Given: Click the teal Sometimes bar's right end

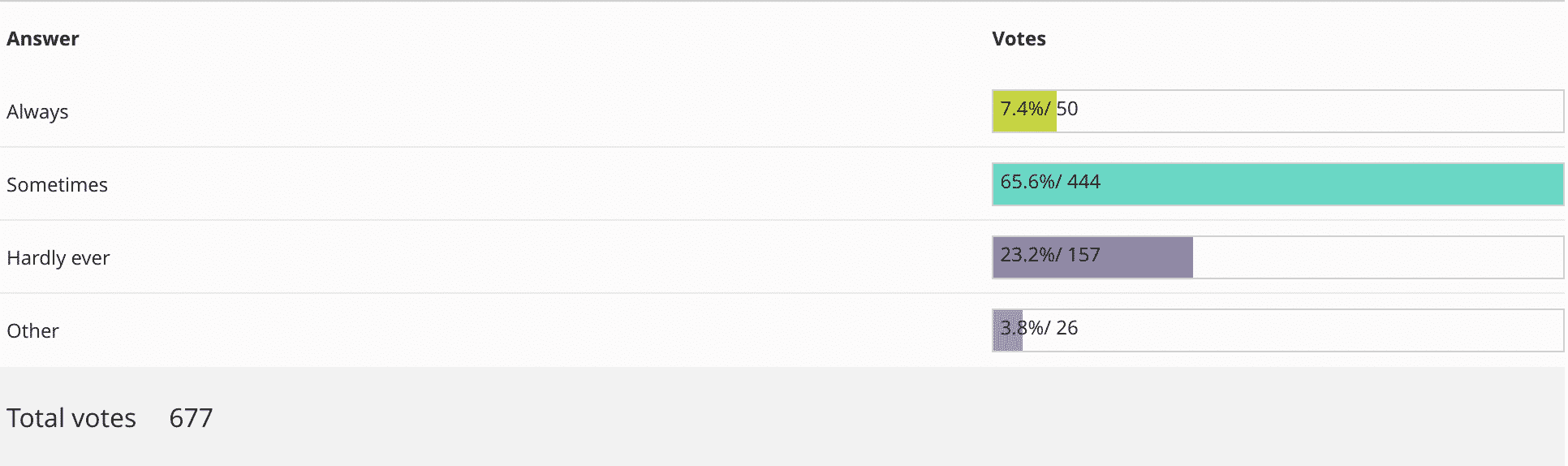Looking at the screenshot, I should click(1542, 184).
